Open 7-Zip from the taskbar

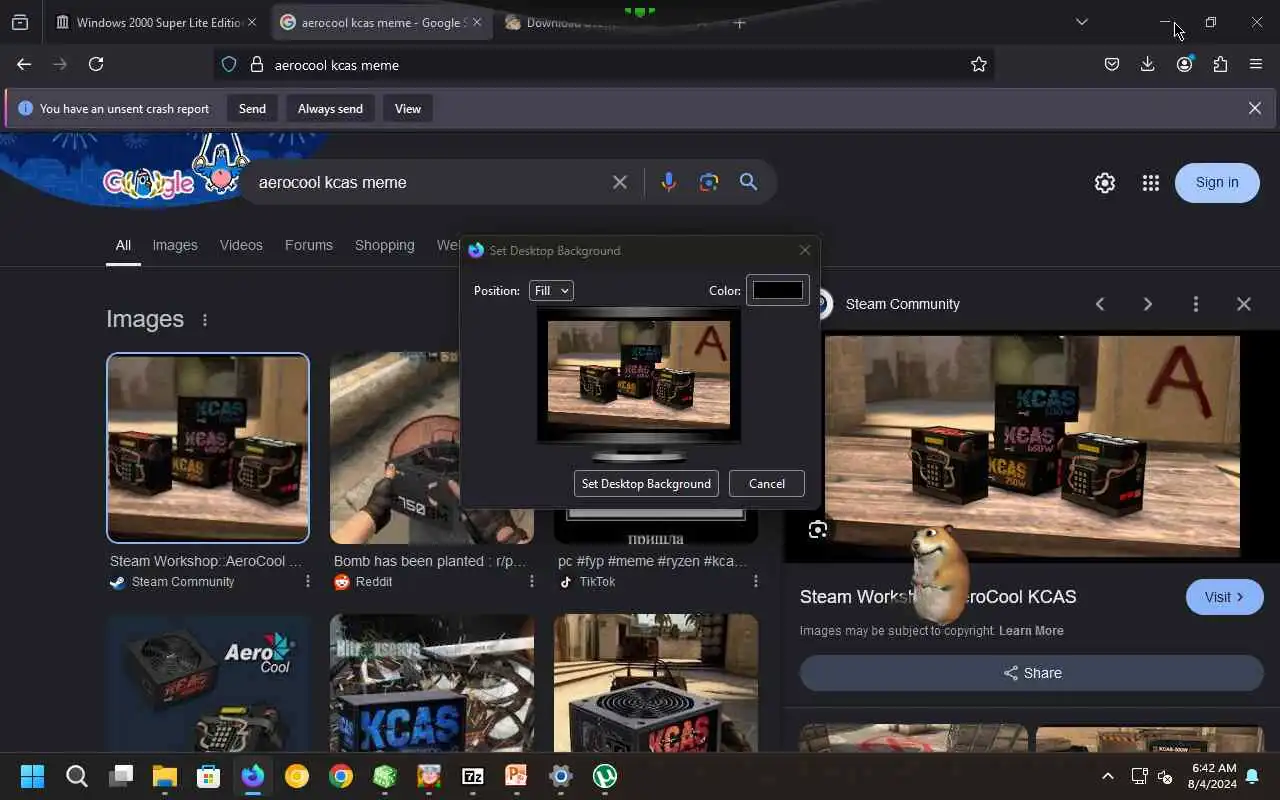473,776
